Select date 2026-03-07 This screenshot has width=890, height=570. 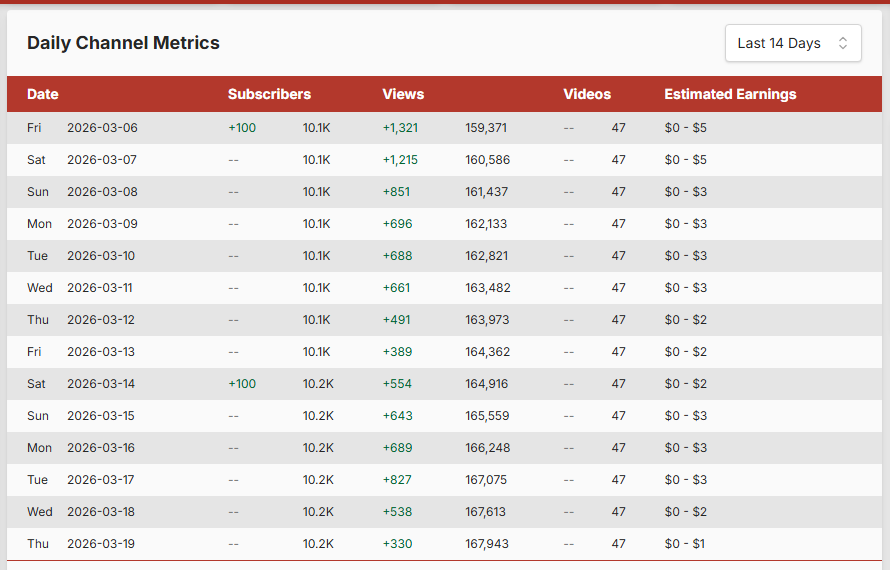102,160
